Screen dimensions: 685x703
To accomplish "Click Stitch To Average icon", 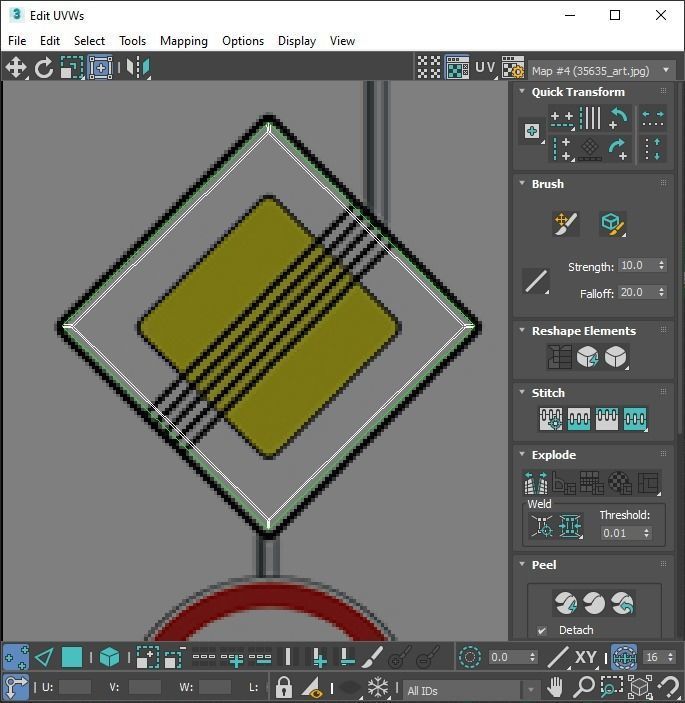I will [578, 419].
